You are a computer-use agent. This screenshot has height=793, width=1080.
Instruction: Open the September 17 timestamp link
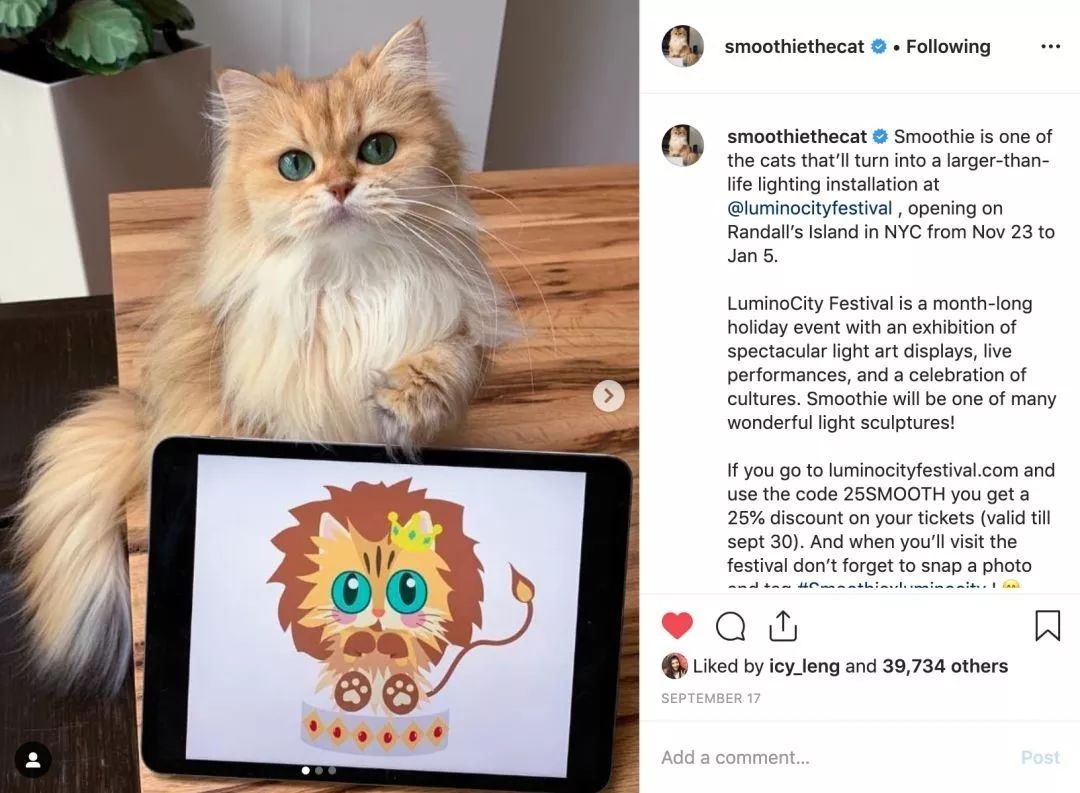(x=711, y=698)
